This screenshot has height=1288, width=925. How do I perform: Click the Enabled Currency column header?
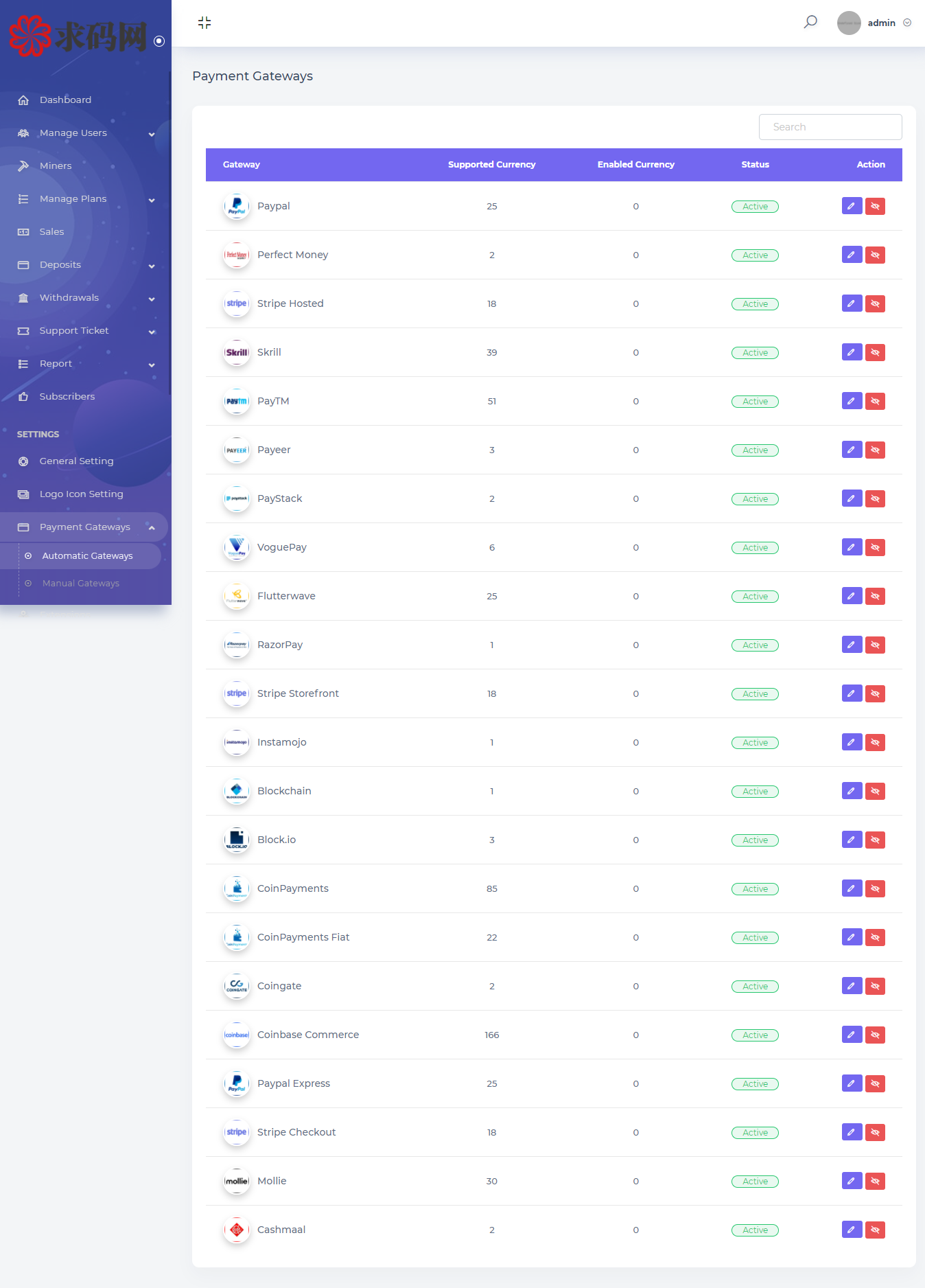pos(635,164)
